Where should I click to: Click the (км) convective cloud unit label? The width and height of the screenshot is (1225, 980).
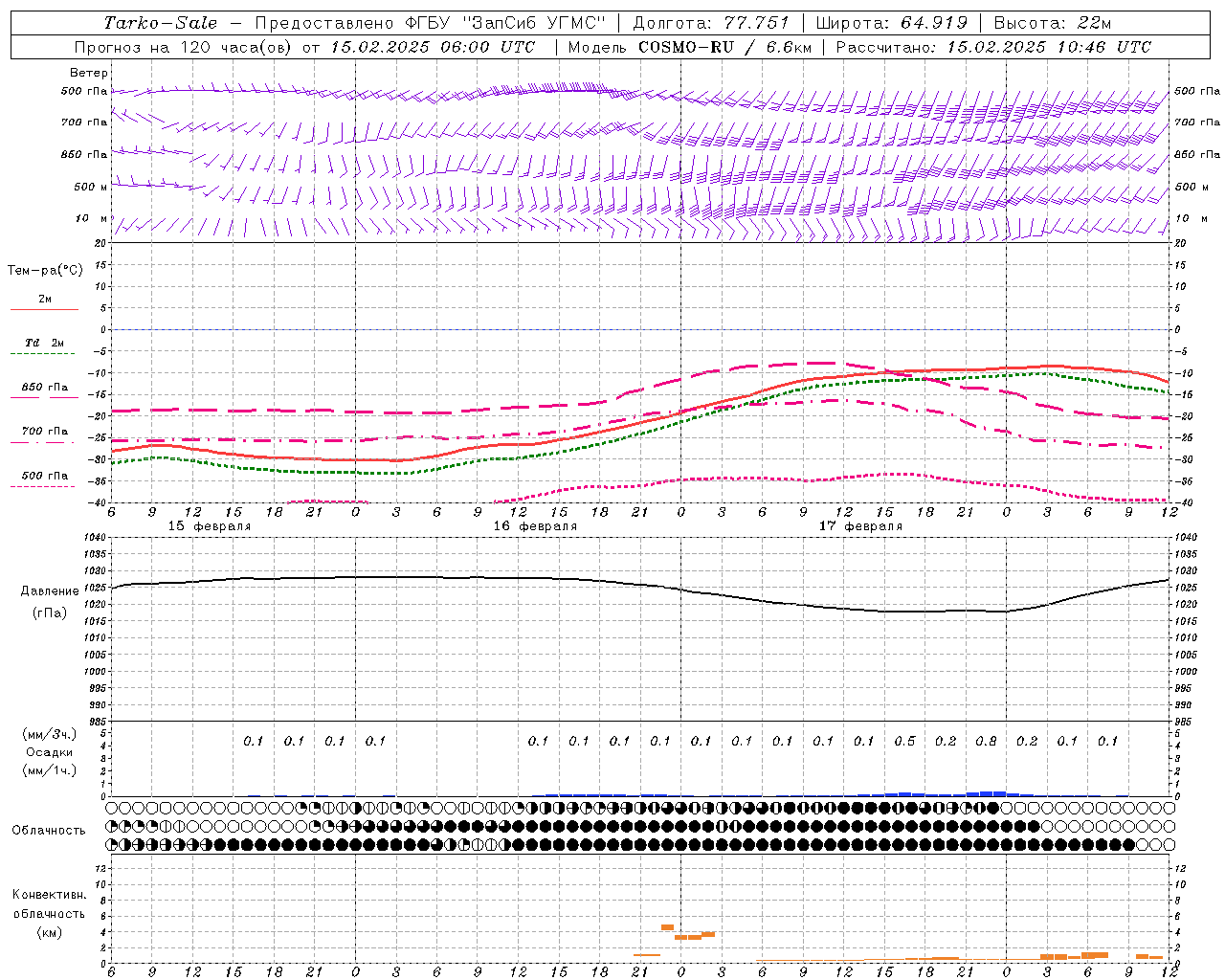click(x=50, y=932)
